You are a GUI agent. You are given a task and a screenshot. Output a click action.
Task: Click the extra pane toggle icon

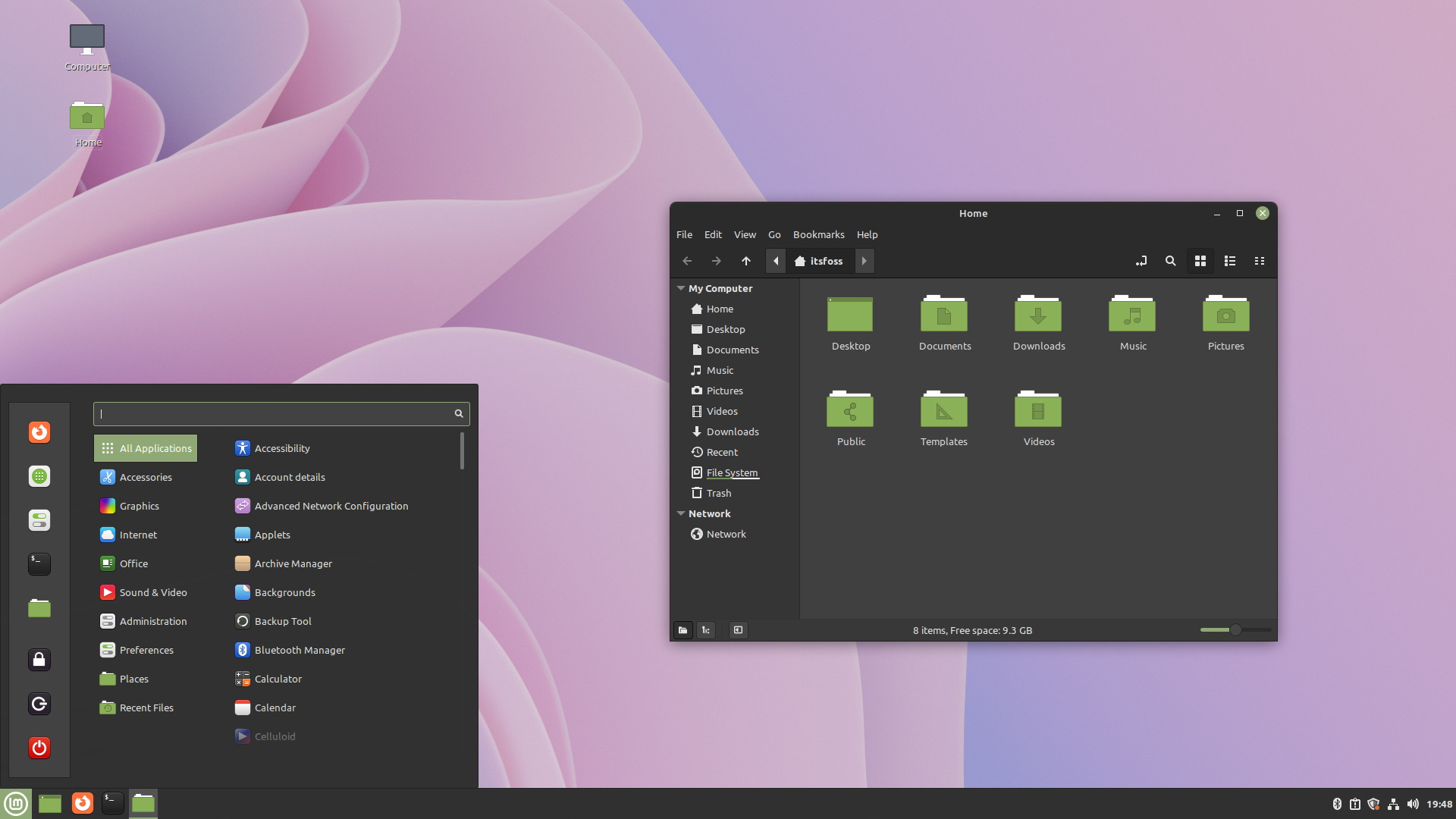click(x=738, y=629)
